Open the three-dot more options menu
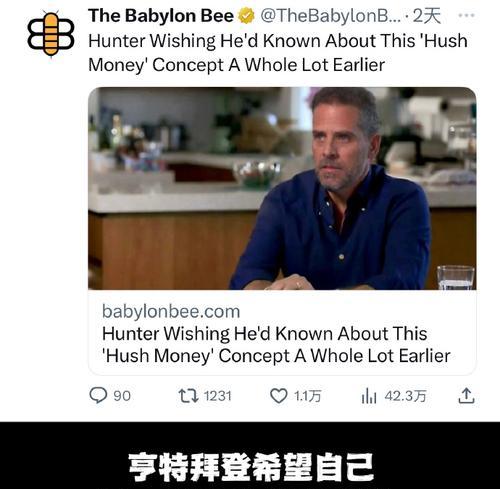 coord(466,15)
